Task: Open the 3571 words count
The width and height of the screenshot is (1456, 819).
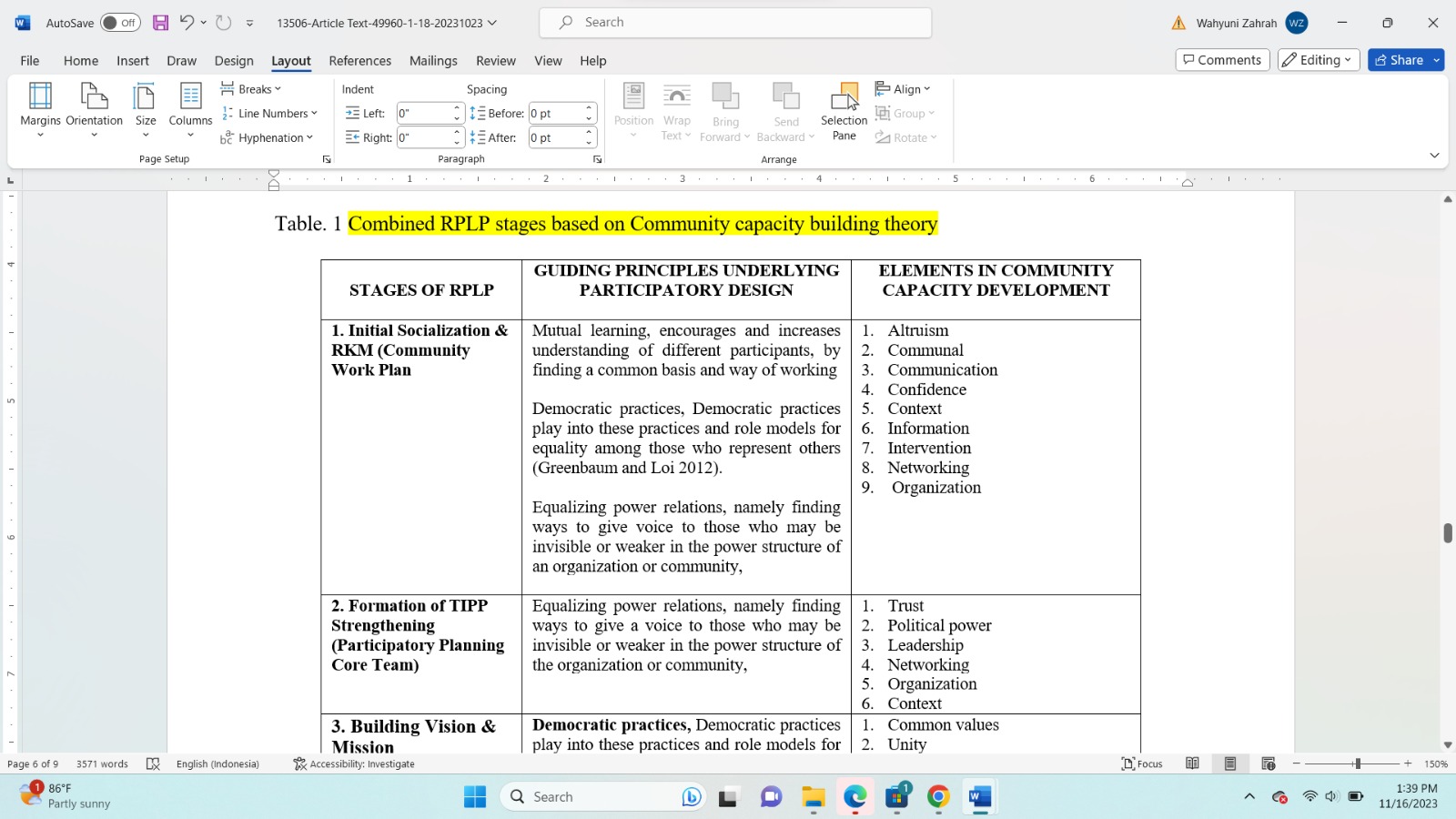Action: pyautogui.click(x=102, y=764)
